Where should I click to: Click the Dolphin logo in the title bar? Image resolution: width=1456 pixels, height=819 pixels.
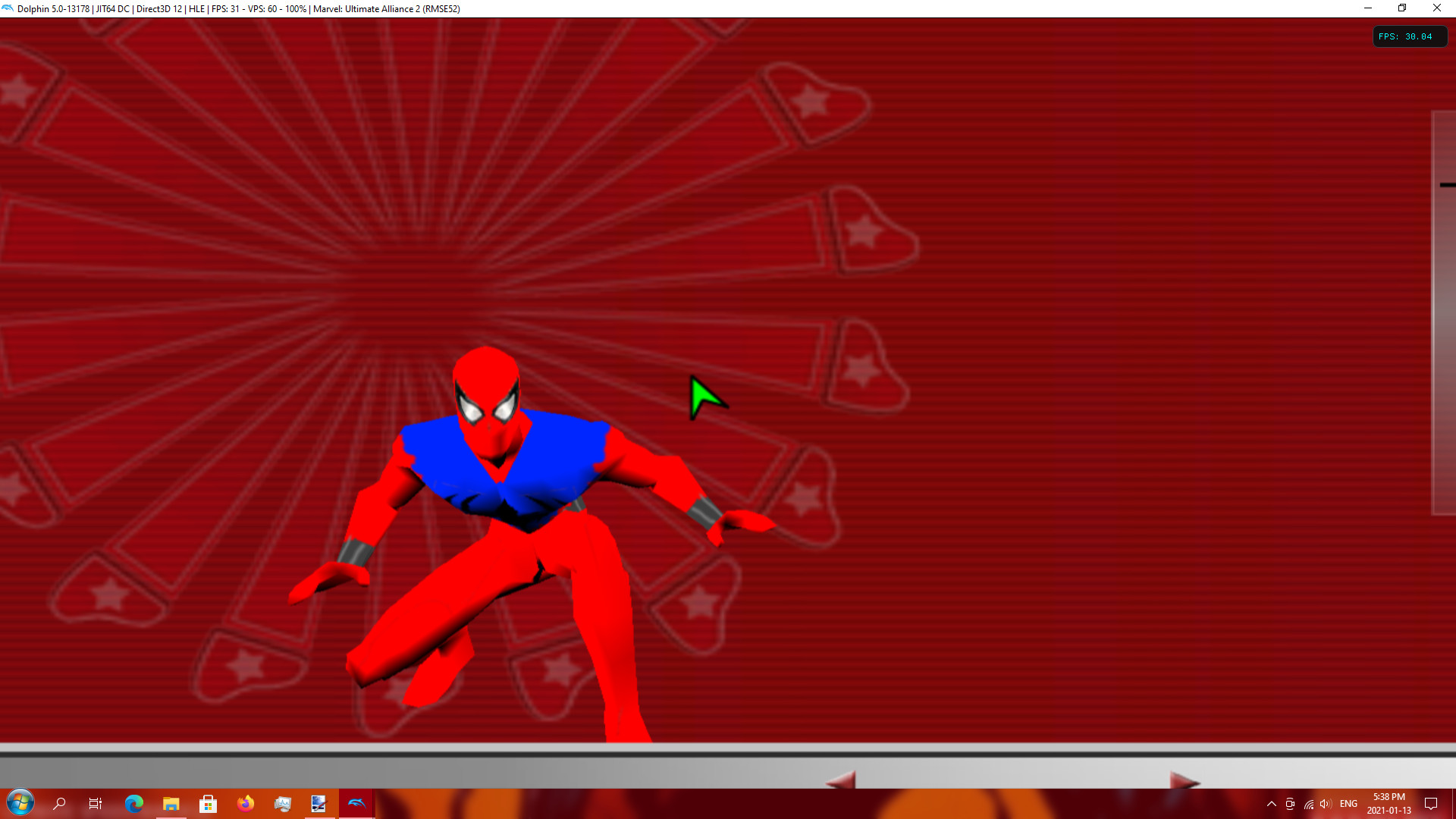pyautogui.click(x=8, y=8)
